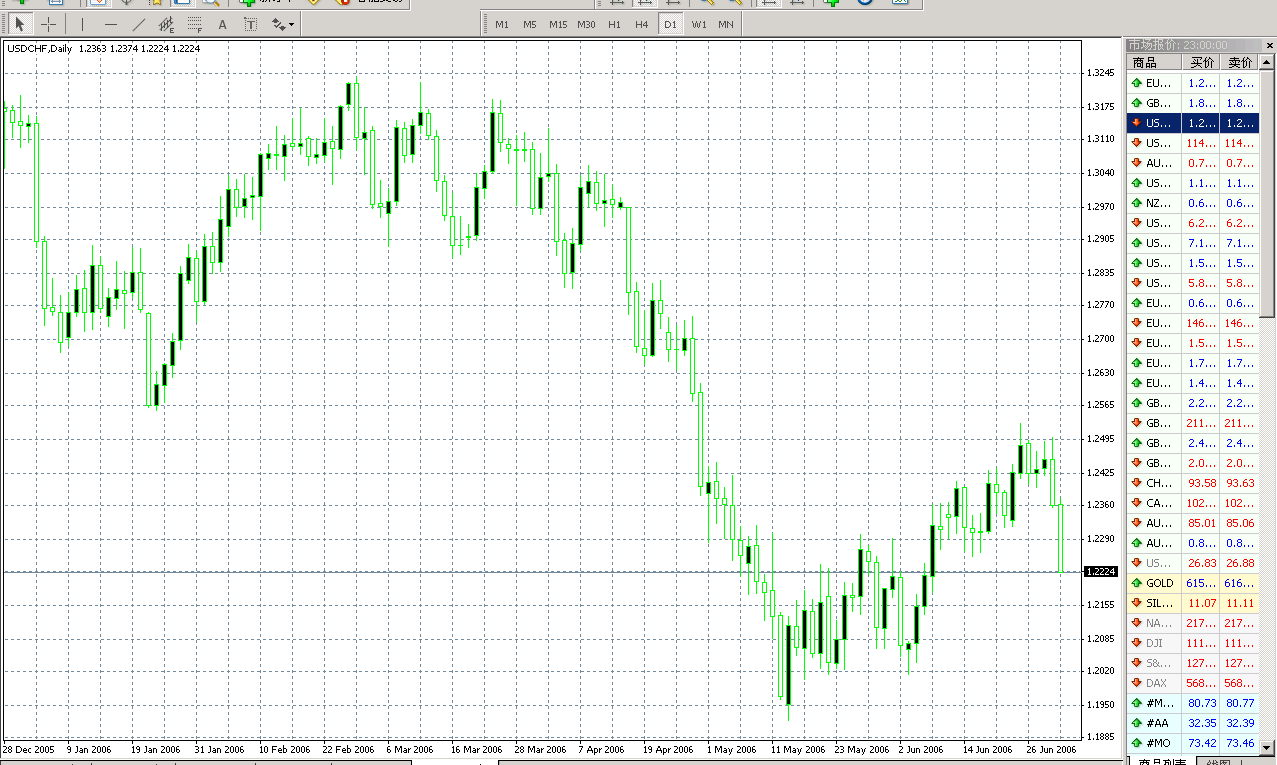Select the cursor pointer tool
Image resolution: width=1277 pixels, height=765 pixels.
coord(20,24)
